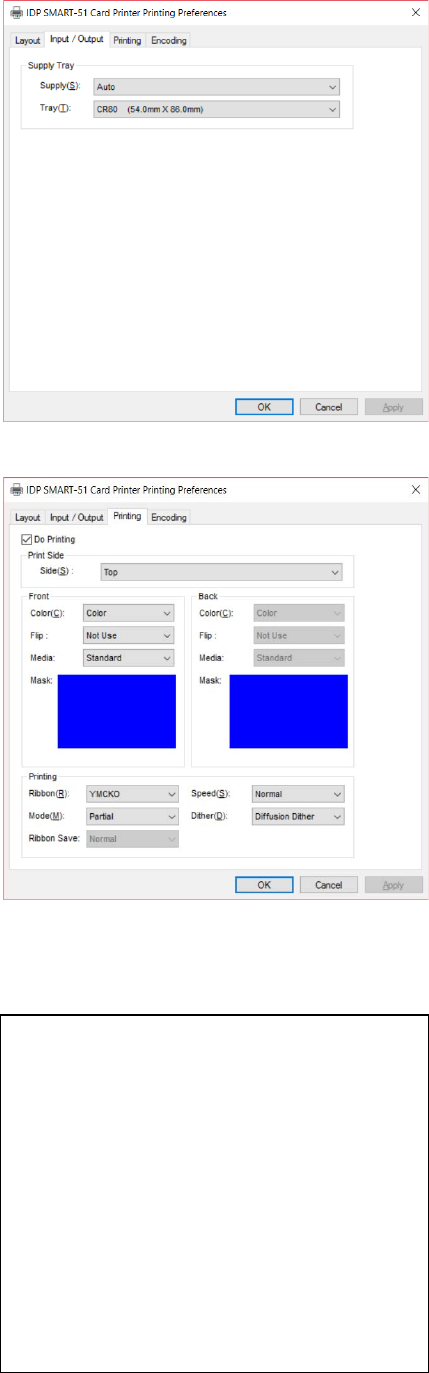The height and width of the screenshot is (1373, 429).
Task: Click Cancel in the Input/Output dialog
Action: pos(329,407)
